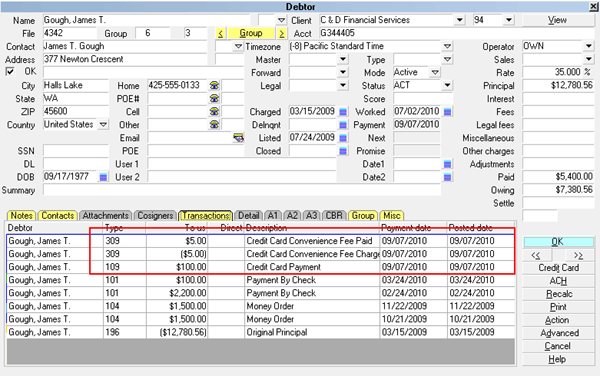Viewport: 600px width, 376px height.
Task: Expand the Forward dropdown
Action: 343,72
